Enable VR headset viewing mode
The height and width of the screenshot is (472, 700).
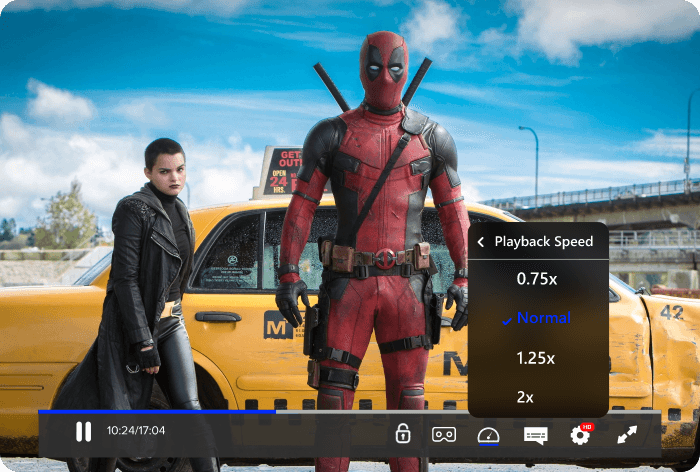click(x=444, y=434)
